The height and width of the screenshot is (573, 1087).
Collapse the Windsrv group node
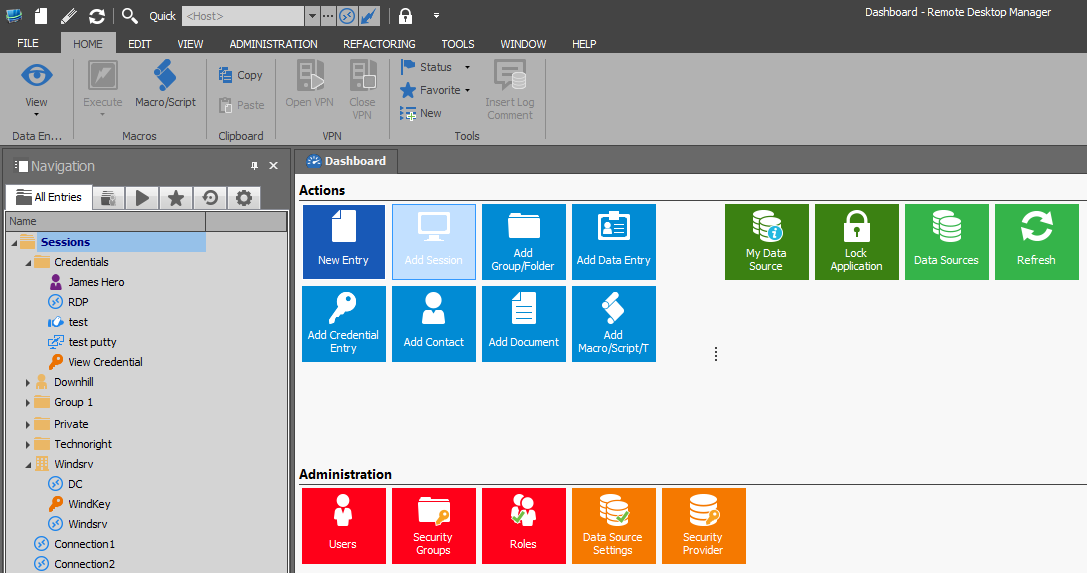(x=28, y=464)
